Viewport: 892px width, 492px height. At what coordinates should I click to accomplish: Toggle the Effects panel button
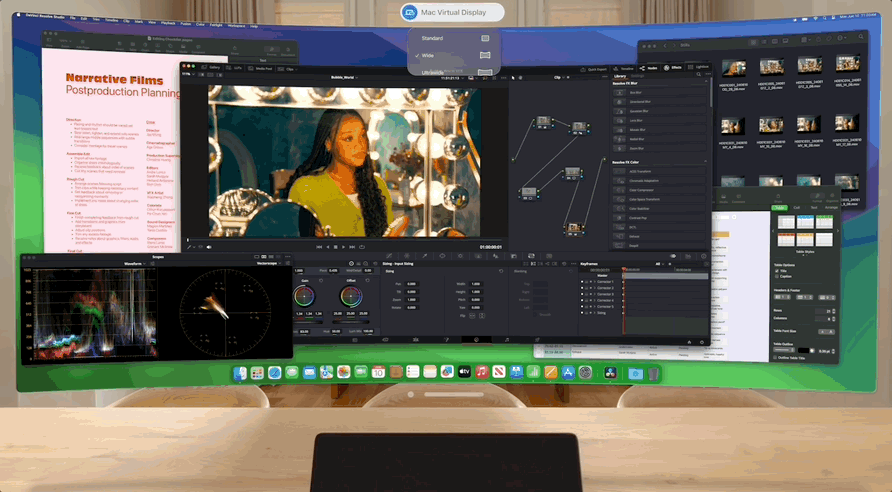(672, 67)
